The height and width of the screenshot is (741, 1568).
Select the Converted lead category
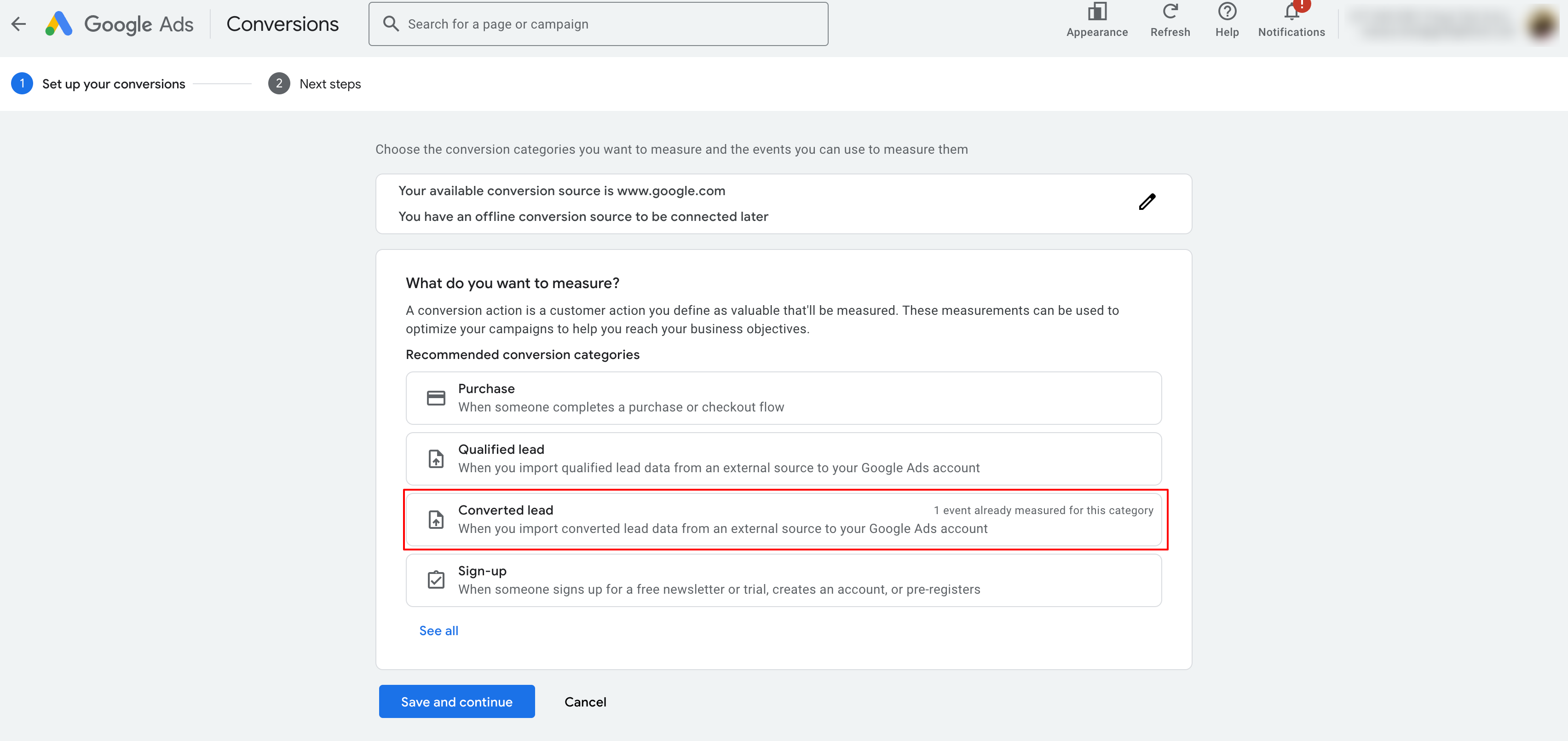[783, 519]
